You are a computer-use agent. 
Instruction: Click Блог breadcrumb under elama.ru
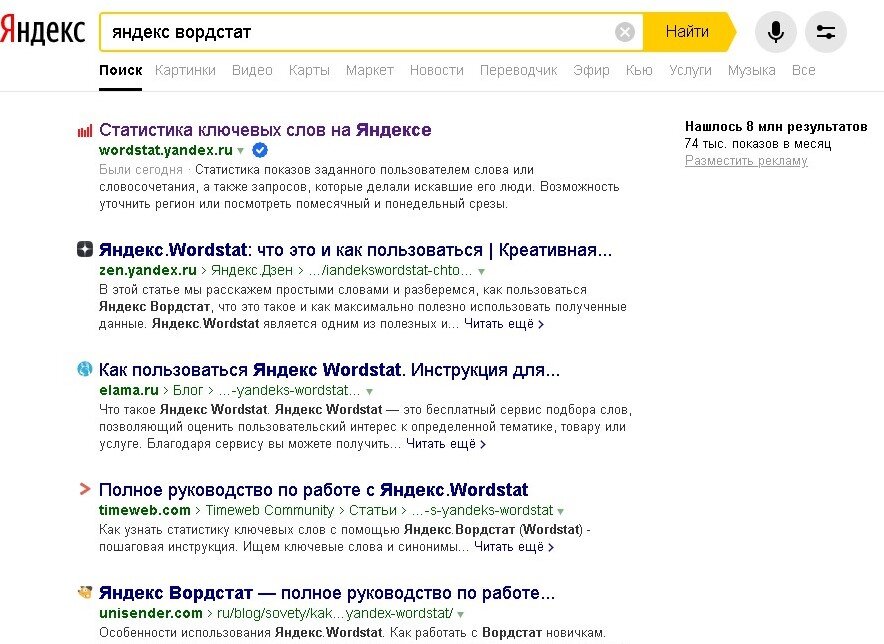tap(188, 390)
